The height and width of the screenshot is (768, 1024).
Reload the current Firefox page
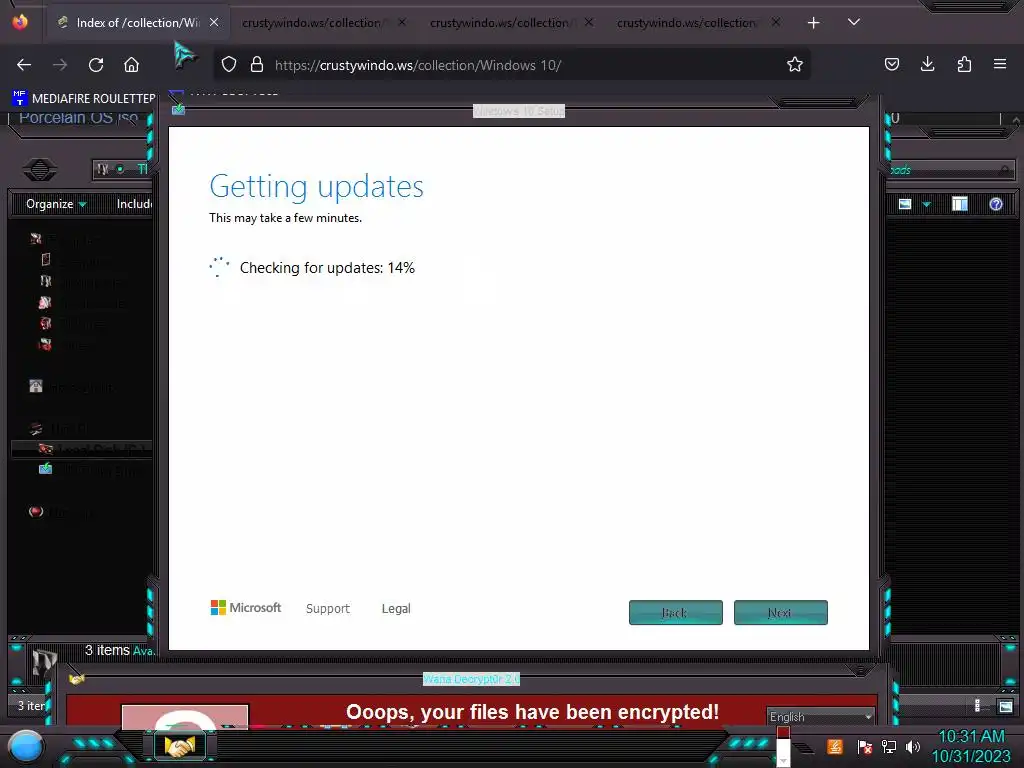click(x=96, y=65)
